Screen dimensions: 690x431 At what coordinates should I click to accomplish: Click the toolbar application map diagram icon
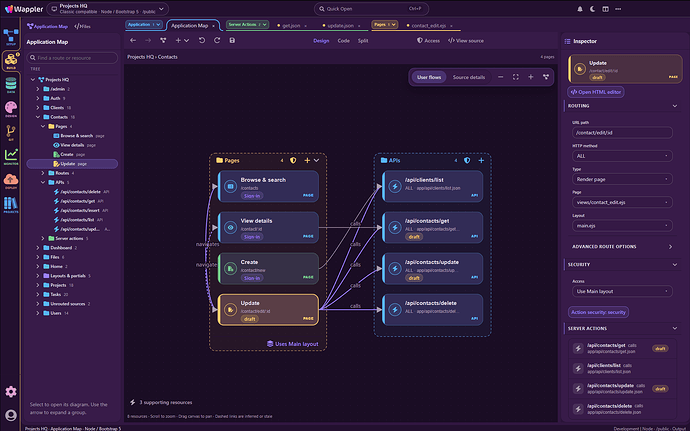point(163,41)
